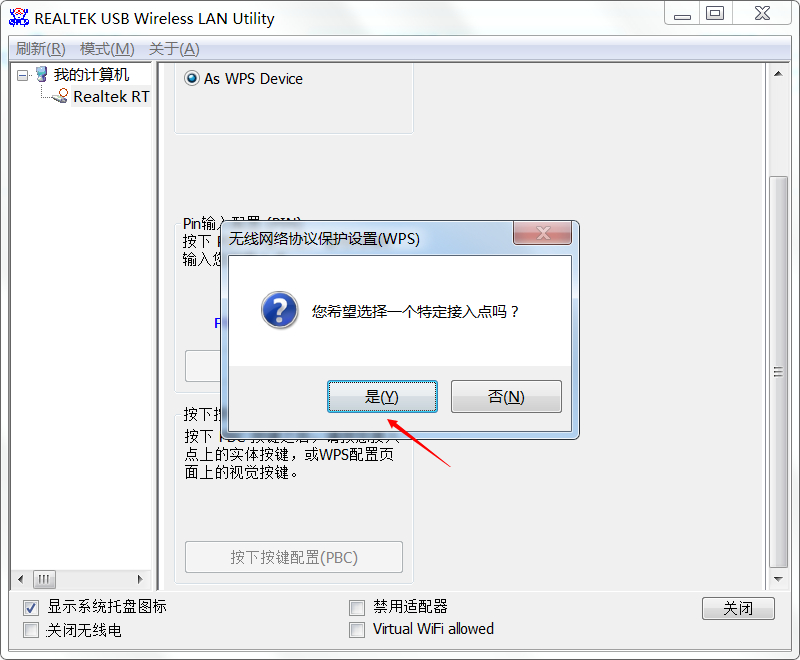
Task: Open the 模式(M) menu
Action: click(107, 49)
